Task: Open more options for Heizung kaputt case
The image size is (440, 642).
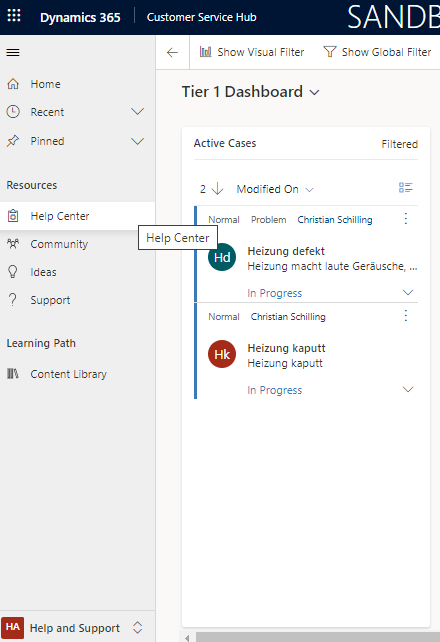Action: pos(406,316)
